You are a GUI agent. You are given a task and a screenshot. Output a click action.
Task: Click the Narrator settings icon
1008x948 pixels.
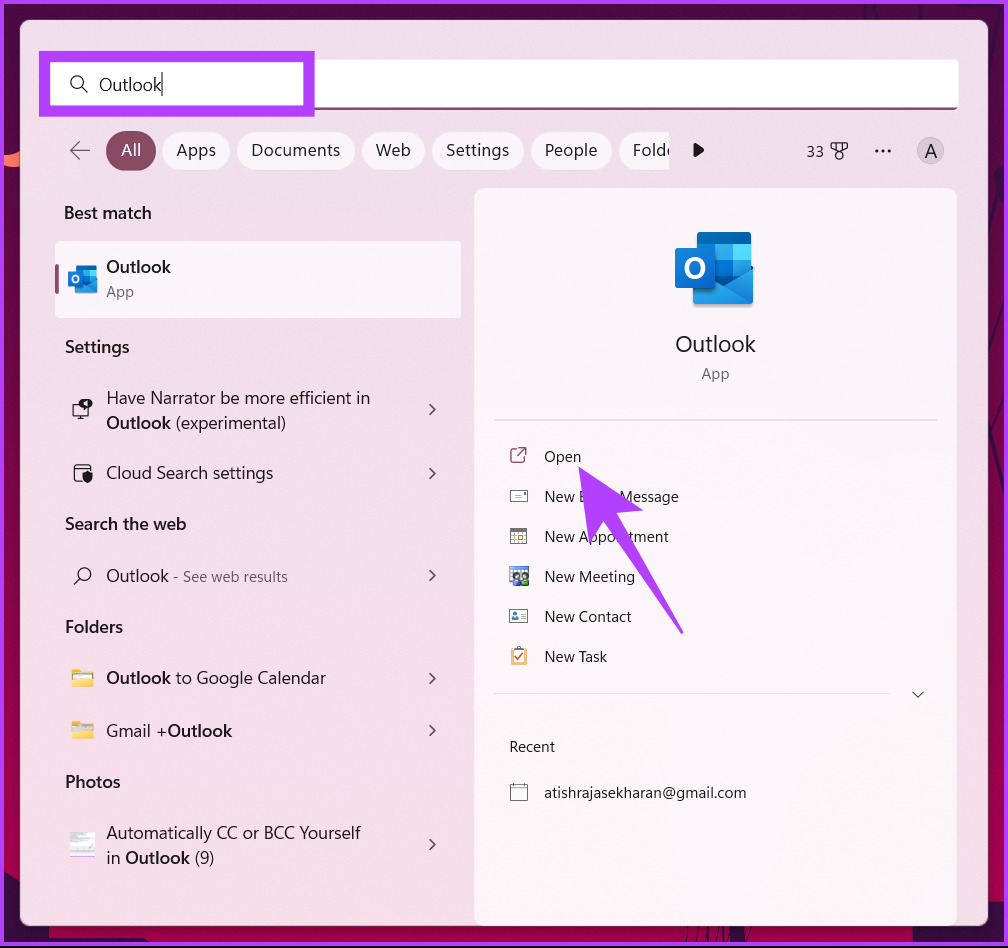(82, 409)
